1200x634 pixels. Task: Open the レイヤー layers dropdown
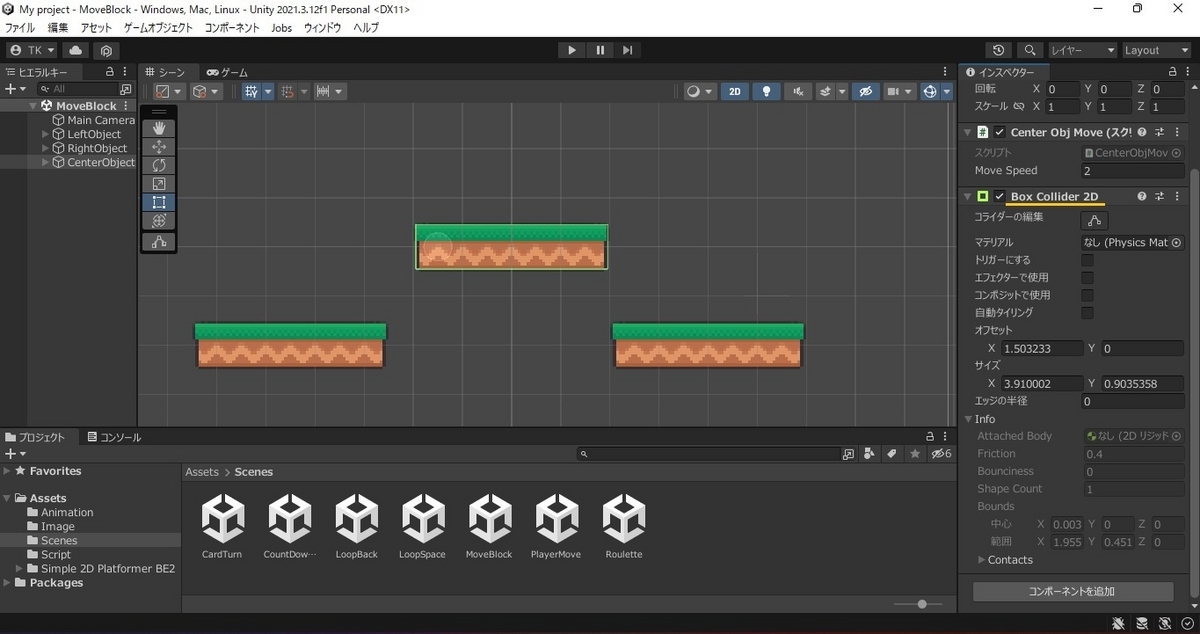tap(1083, 50)
